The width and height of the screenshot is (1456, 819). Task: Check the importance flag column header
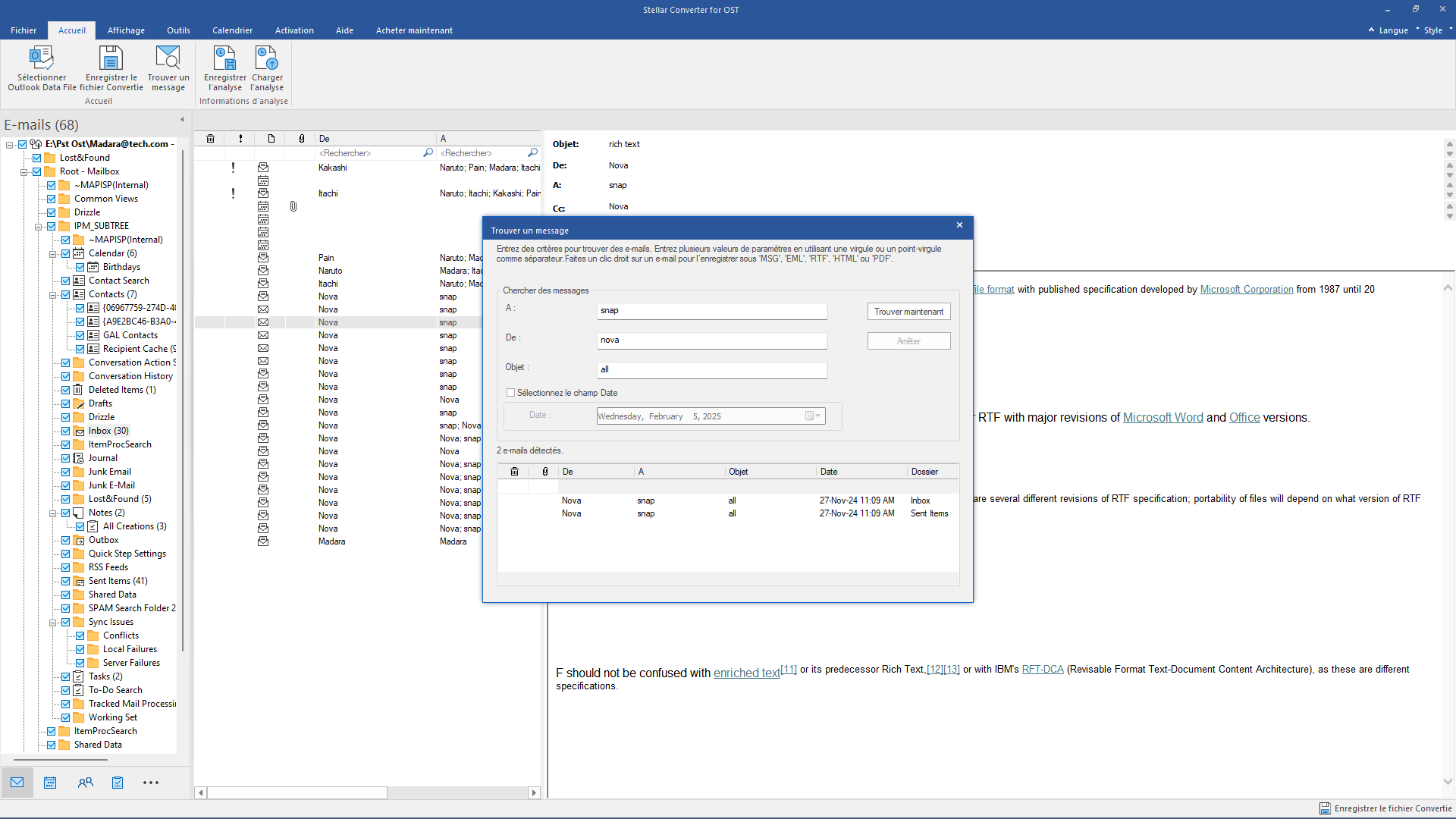[240, 138]
